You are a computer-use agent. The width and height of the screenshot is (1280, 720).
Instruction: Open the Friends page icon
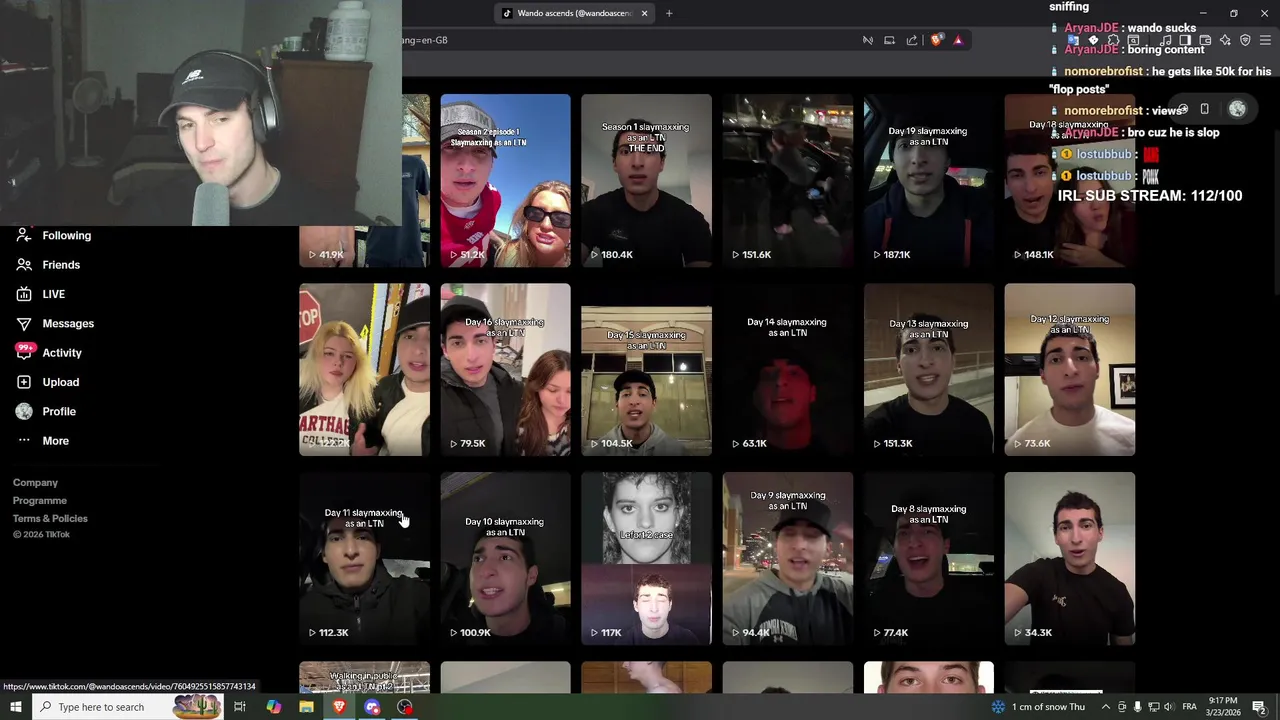click(24, 265)
